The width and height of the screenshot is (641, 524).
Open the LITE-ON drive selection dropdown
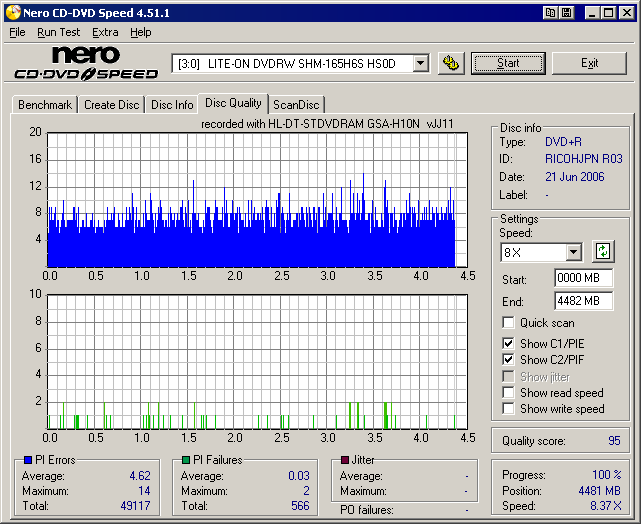pos(420,63)
